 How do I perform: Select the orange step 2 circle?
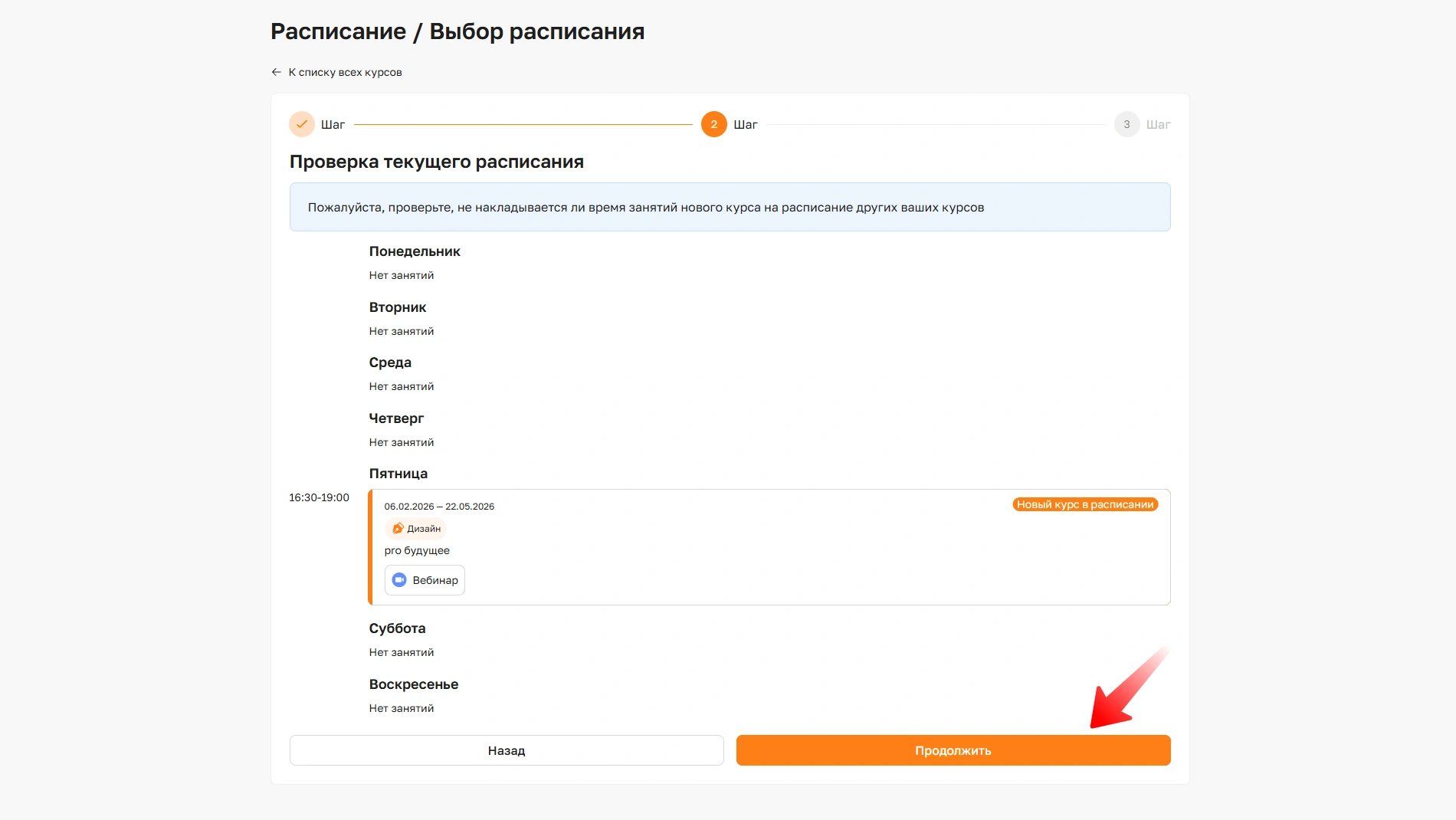click(x=713, y=124)
